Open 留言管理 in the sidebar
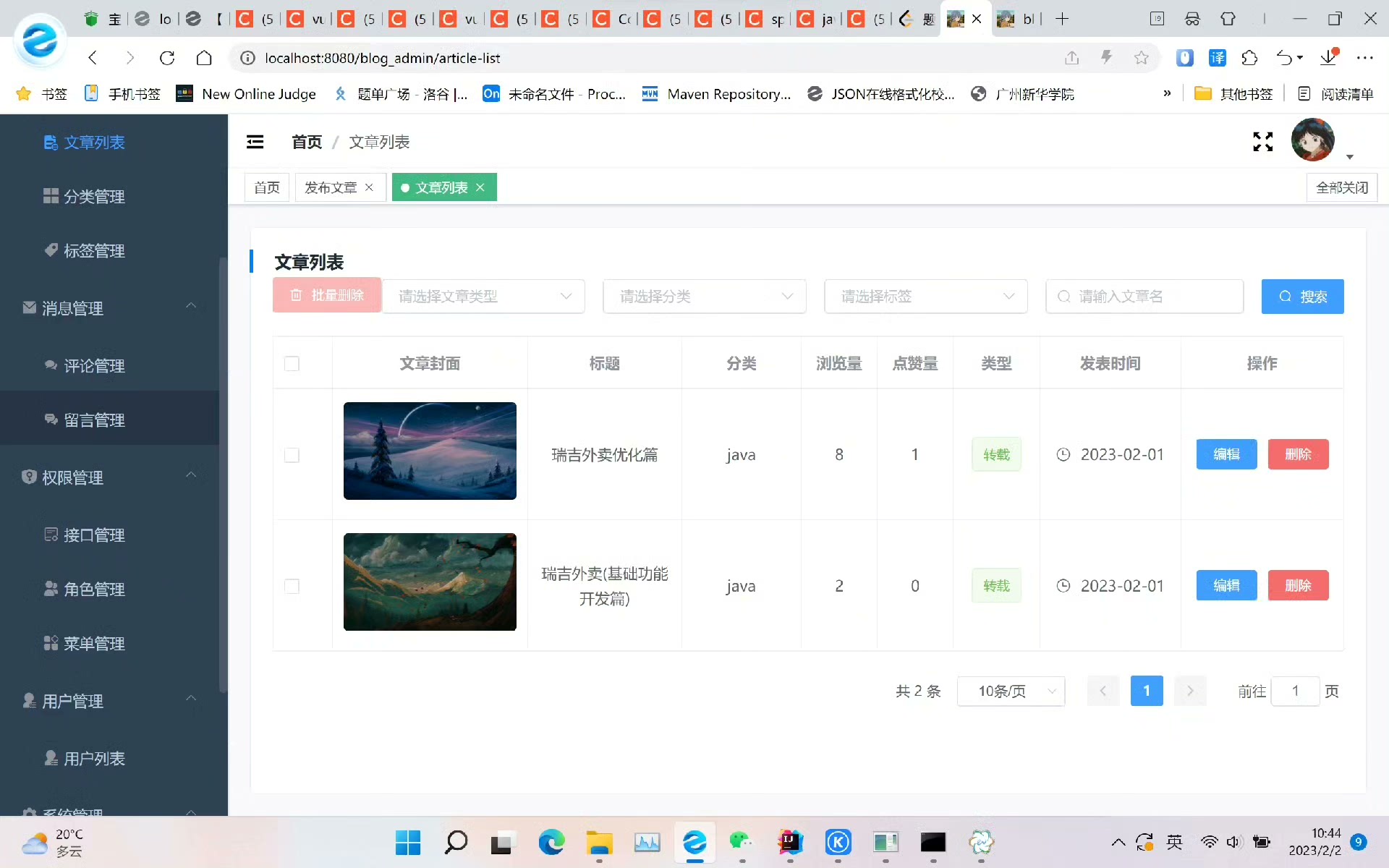The height and width of the screenshot is (868, 1389). click(x=94, y=420)
